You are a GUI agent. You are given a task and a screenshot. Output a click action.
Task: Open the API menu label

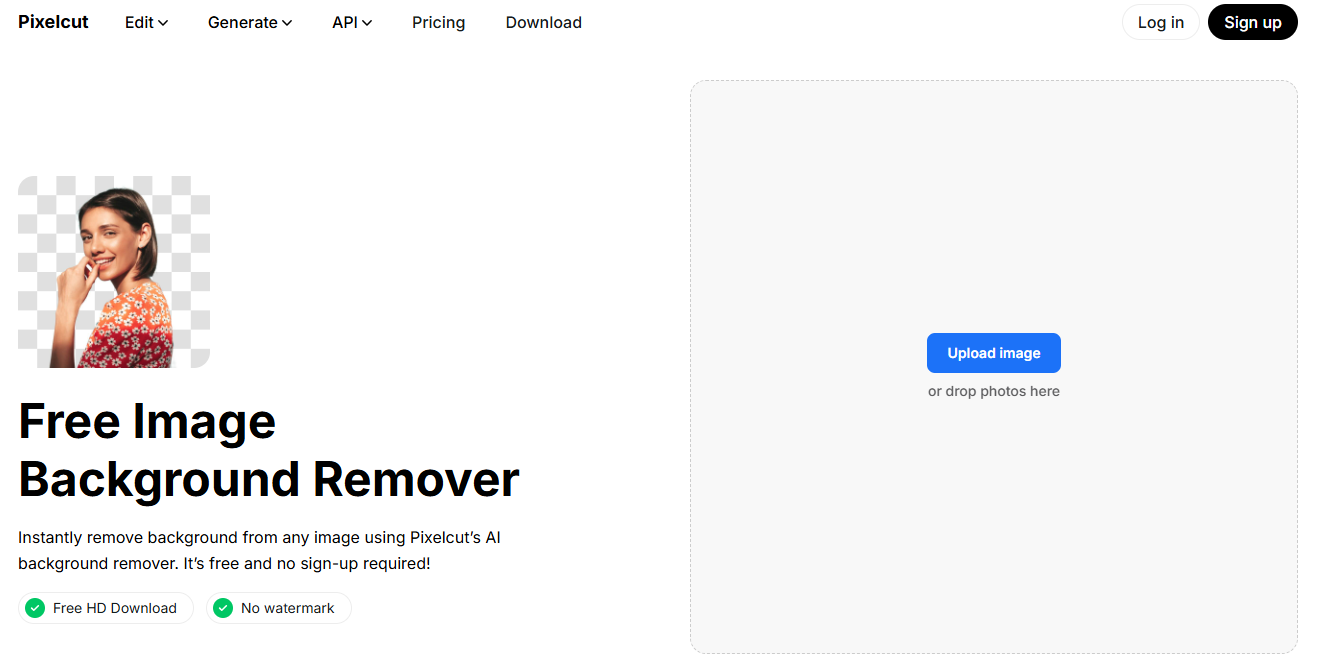(x=344, y=22)
